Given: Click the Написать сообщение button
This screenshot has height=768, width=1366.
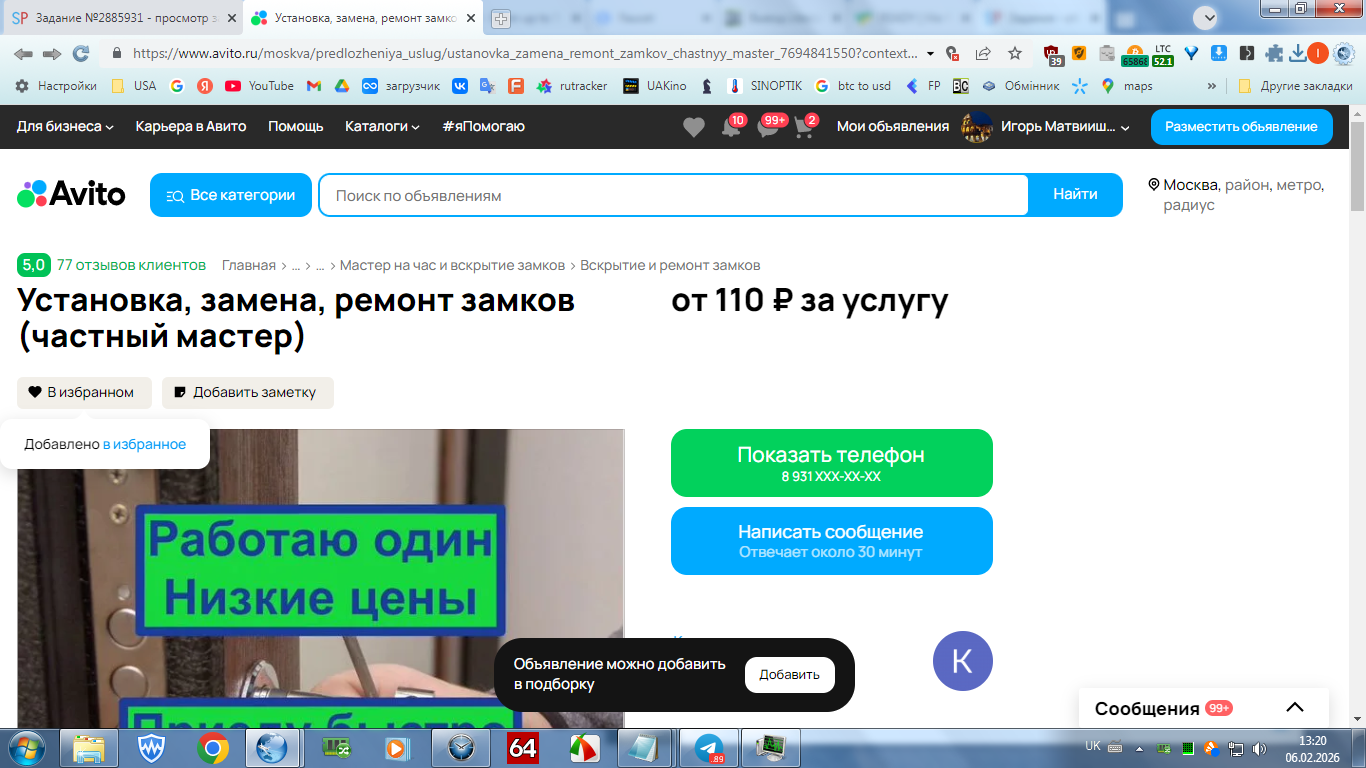Looking at the screenshot, I should (832, 541).
